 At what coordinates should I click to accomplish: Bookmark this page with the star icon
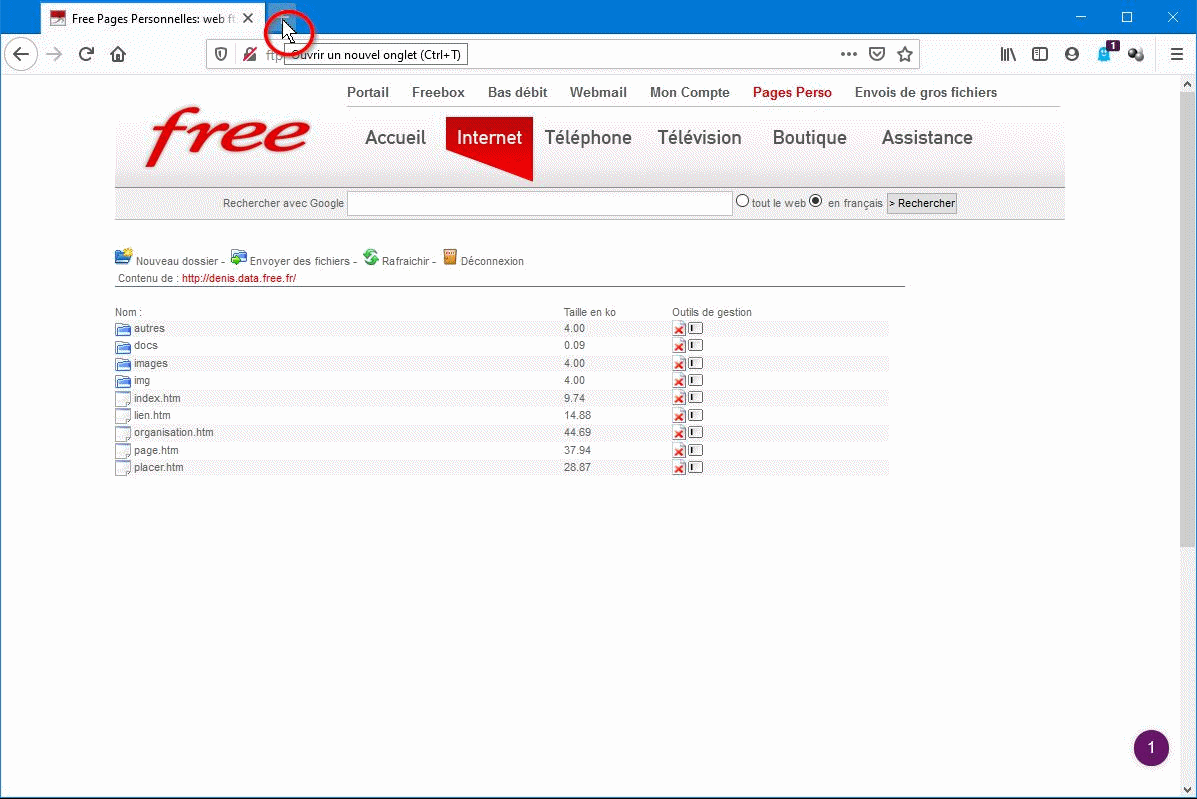pos(905,54)
